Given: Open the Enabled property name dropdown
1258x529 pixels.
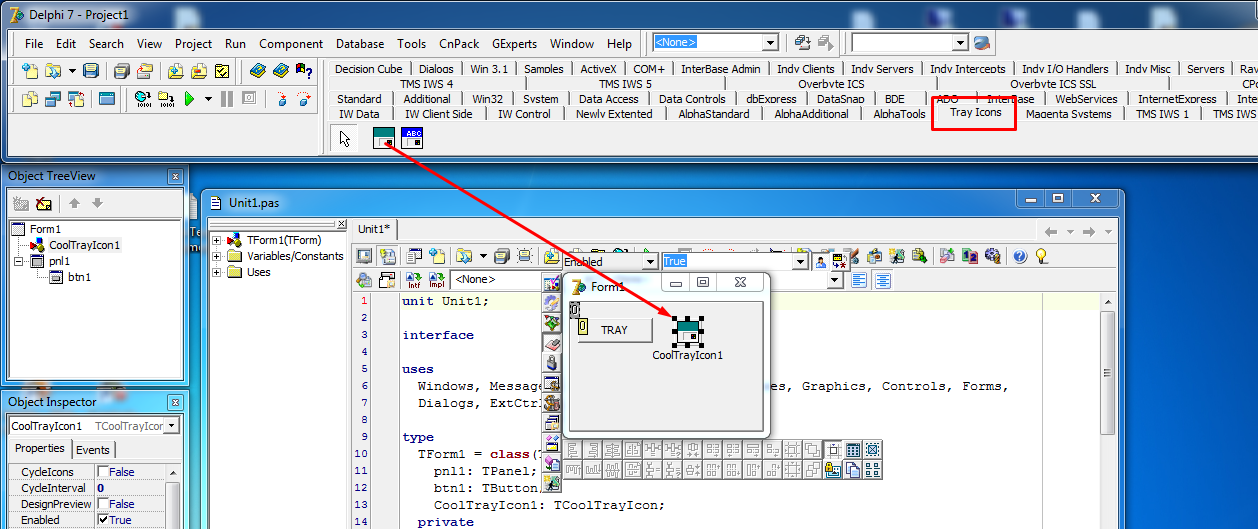Looking at the screenshot, I should [649, 261].
